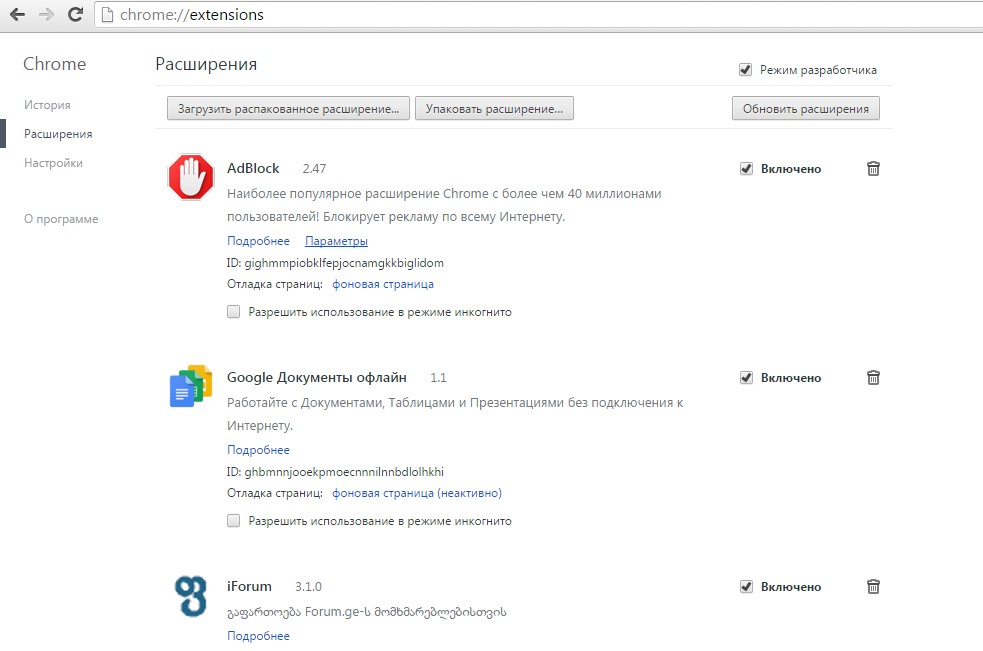
Task: Click the iForum Georgian description text
Action: tap(367, 611)
